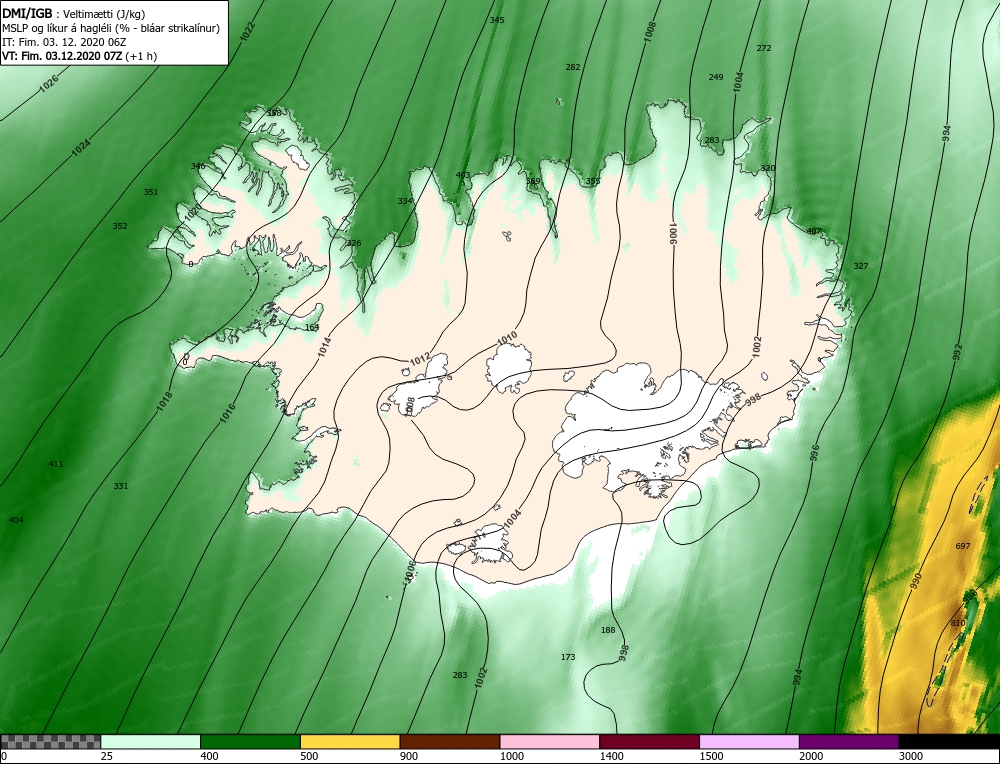1000x764 pixels.
Task: Select the 1014 isobar label
Action: point(325,346)
